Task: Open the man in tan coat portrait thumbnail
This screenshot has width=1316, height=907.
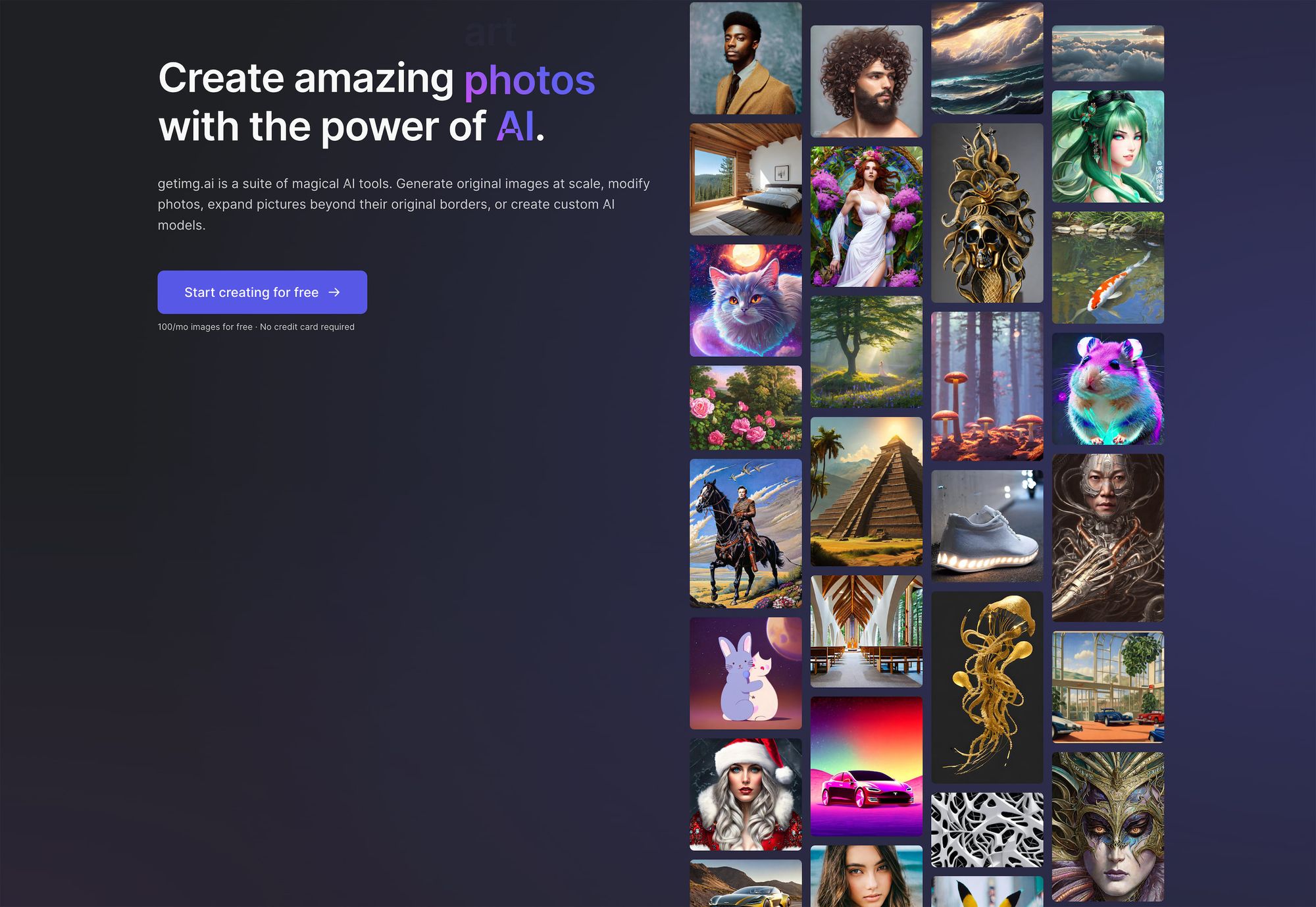Action: tap(746, 58)
